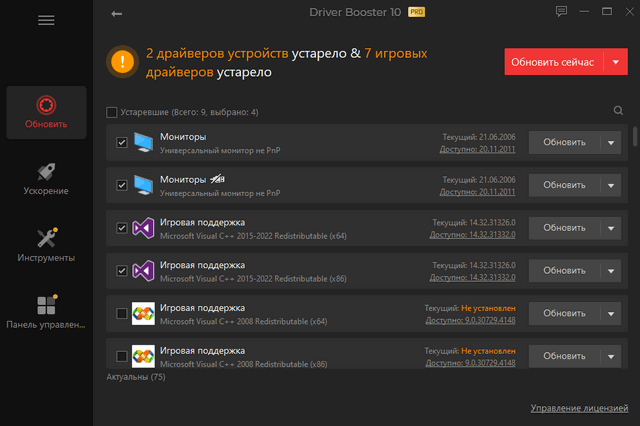
Task: Click the Visual Studio icon for C++ 2015-2022 (x64)
Action: (143, 227)
